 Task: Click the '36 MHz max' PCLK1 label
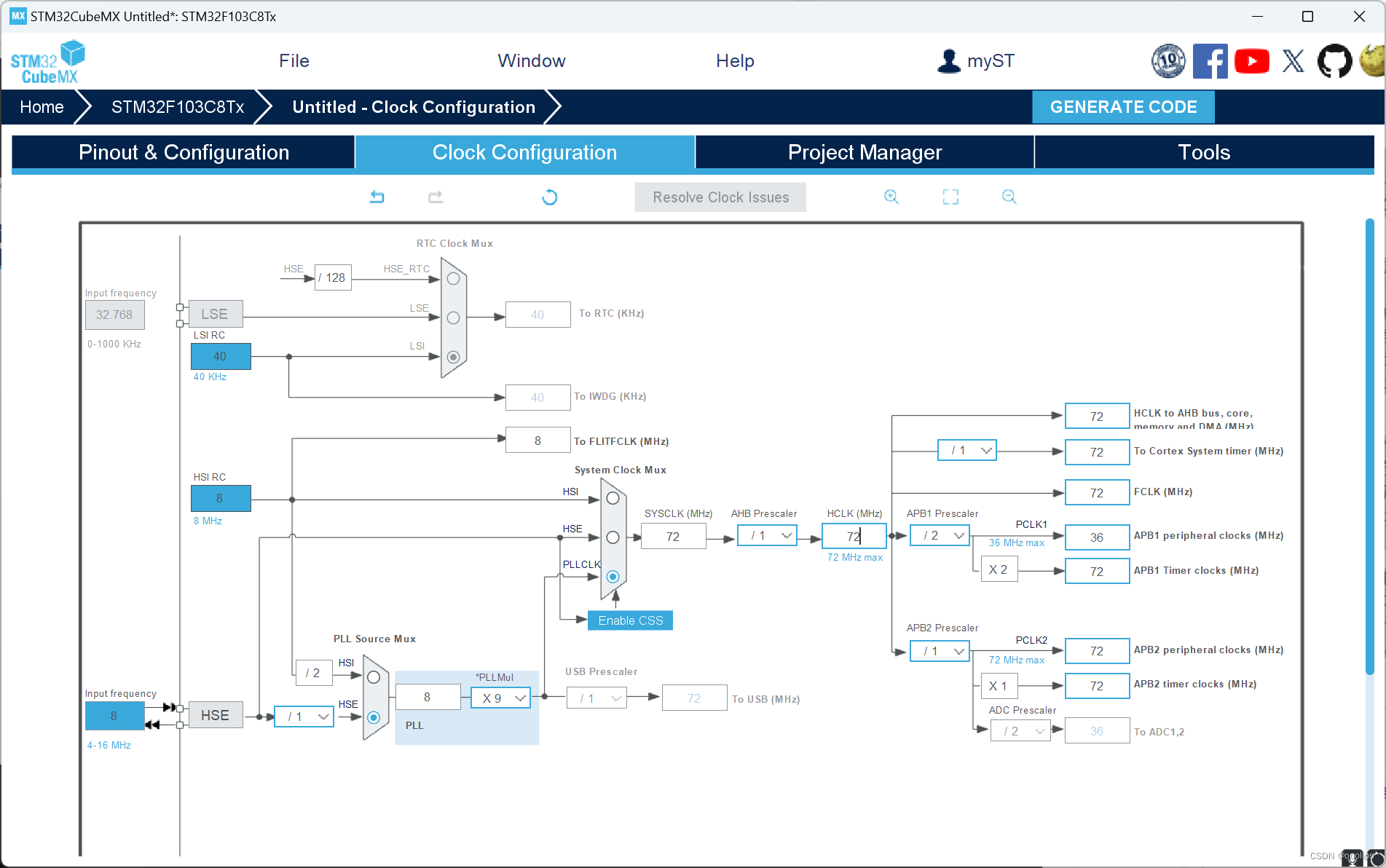coord(1017,542)
